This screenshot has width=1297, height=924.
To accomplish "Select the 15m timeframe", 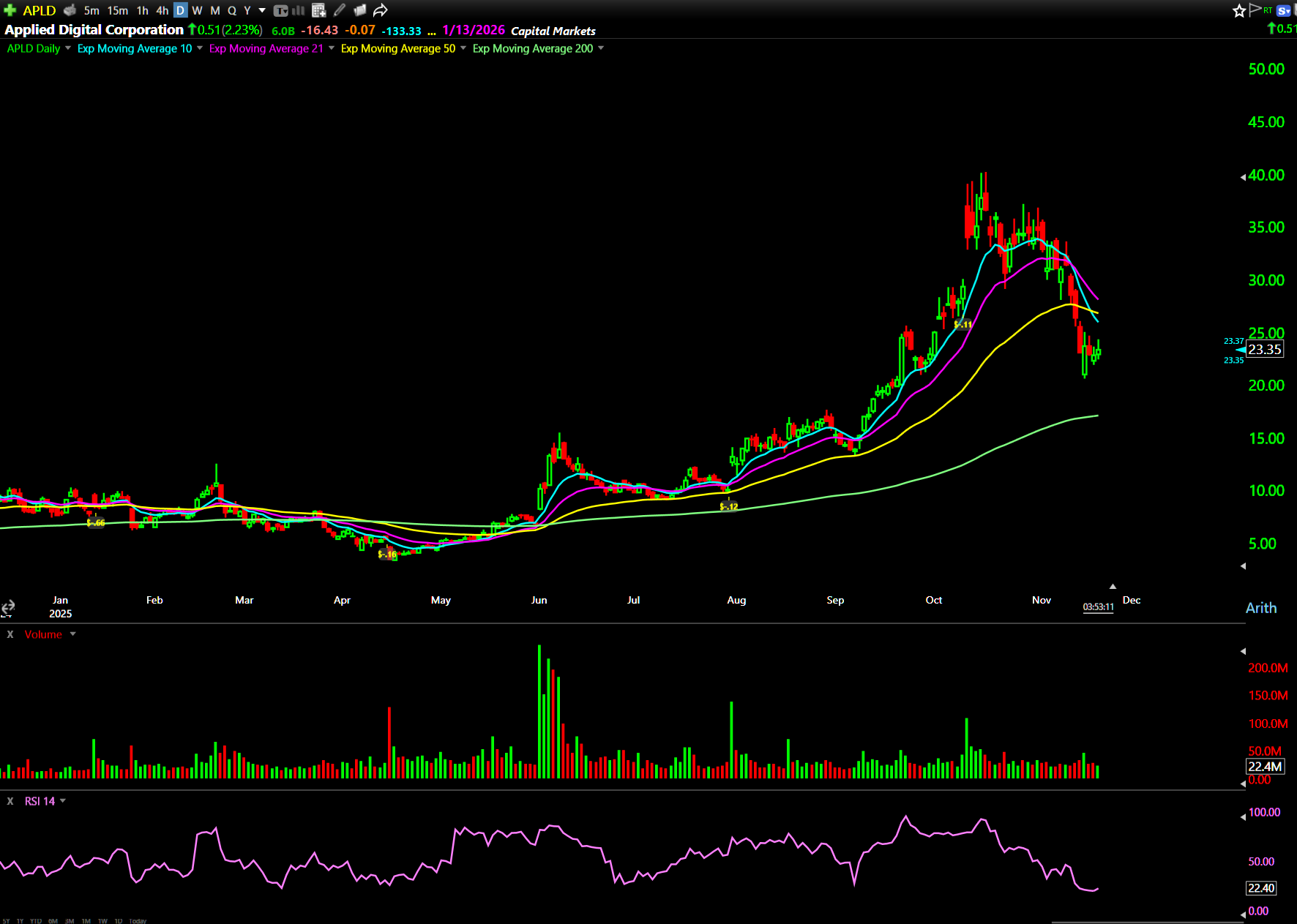I will pos(117,10).
